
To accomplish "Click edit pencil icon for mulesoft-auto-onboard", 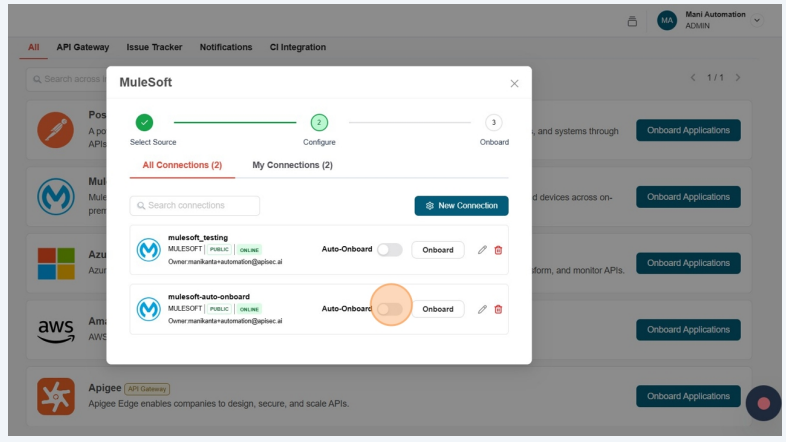I will (482, 309).
